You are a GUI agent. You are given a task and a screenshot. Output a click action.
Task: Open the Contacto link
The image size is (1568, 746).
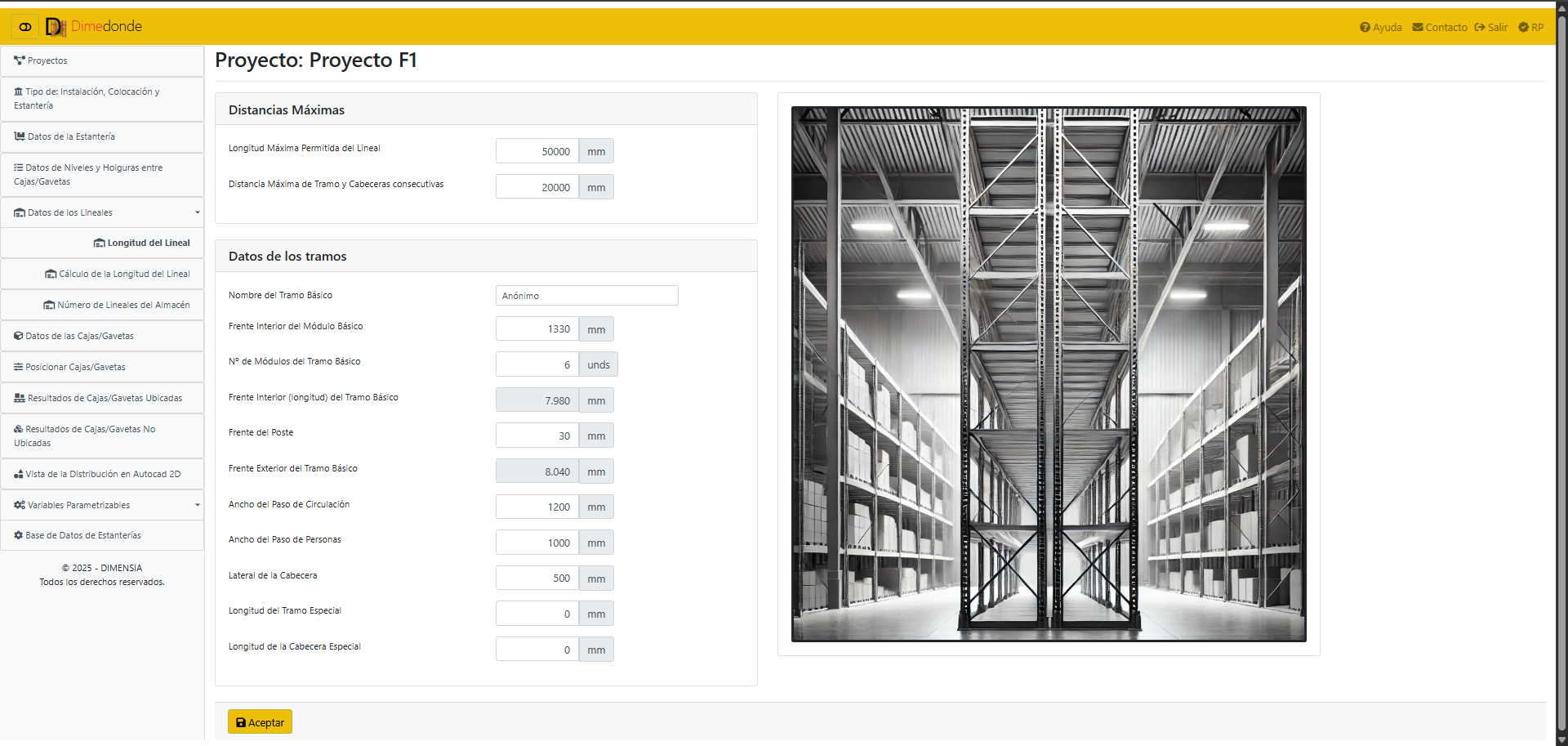point(1440,28)
